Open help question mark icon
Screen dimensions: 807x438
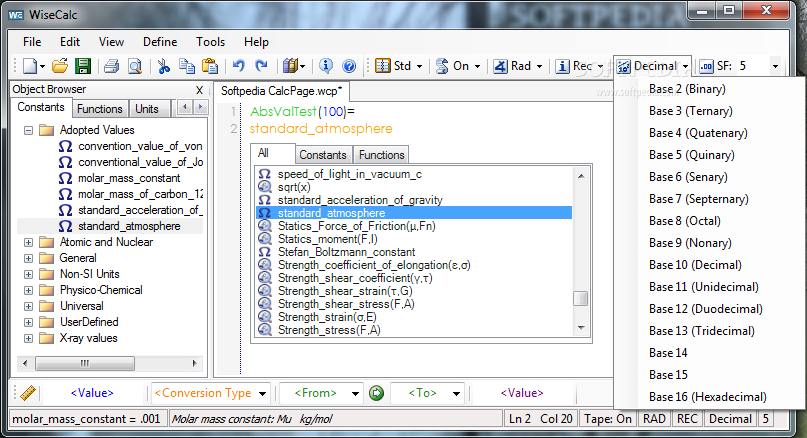tap(349, 66)
